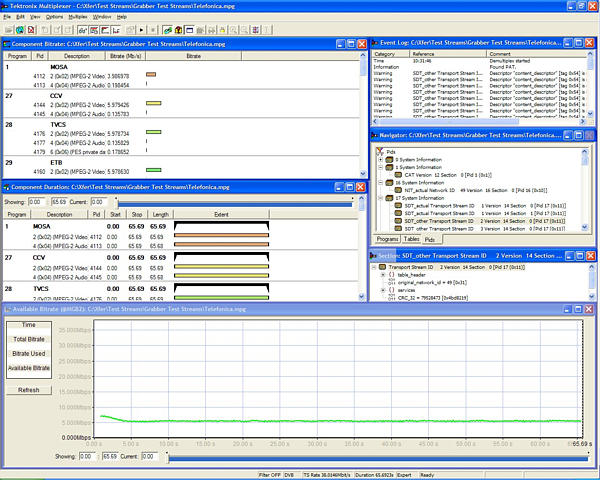Toggle the Bitrate Used graph button
600x480 pixels.
tap(29, 355)
